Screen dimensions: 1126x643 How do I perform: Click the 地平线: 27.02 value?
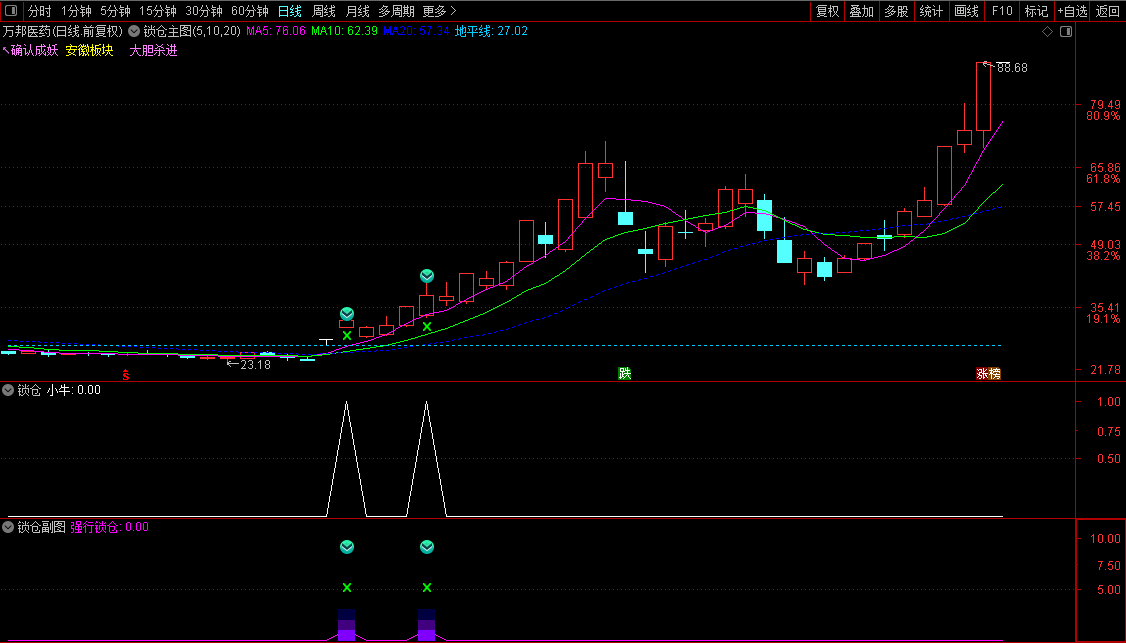pos(491,32)
